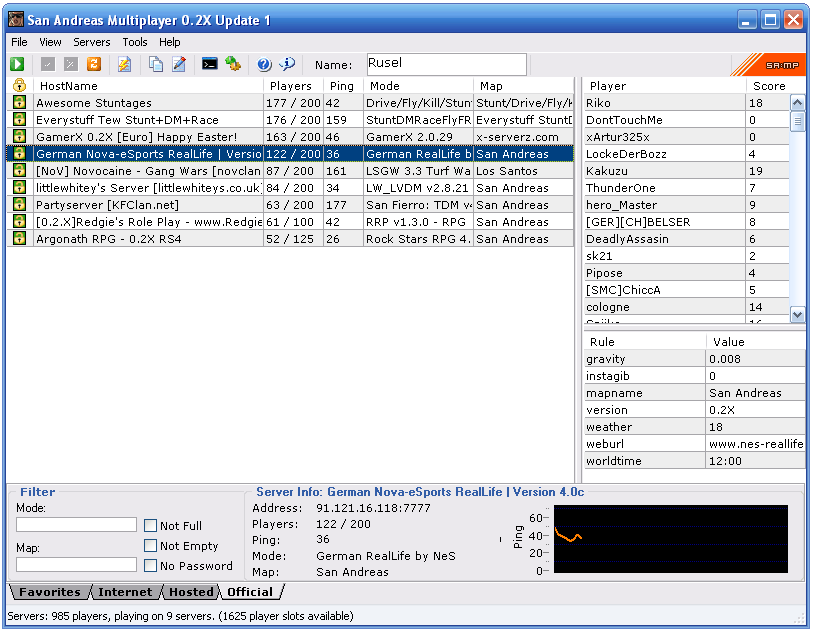The image size is (813, 632).
Task: Click the Server Properties pencil icon
Action: coord(179,64)
